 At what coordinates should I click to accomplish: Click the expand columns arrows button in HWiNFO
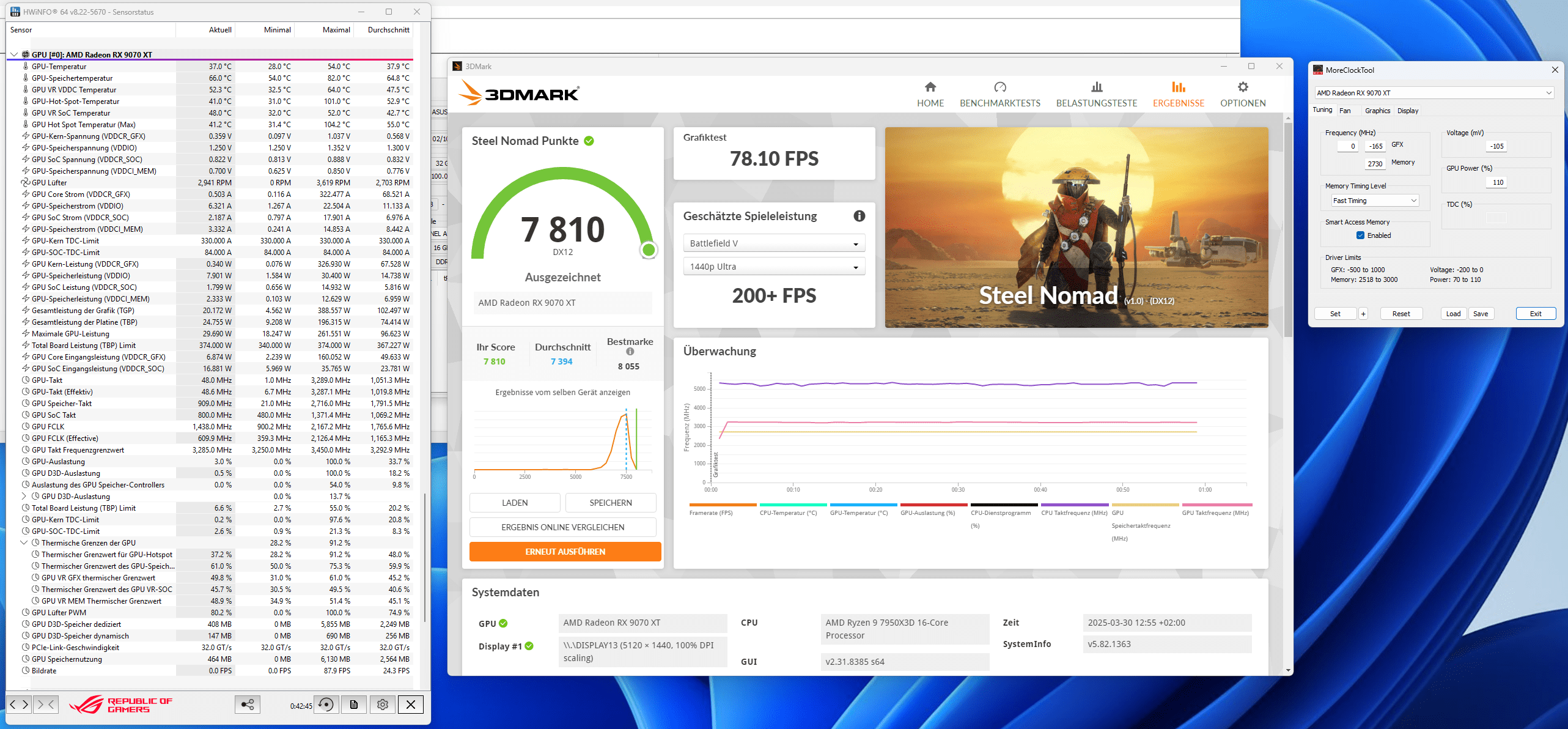(x=18, y=705)
